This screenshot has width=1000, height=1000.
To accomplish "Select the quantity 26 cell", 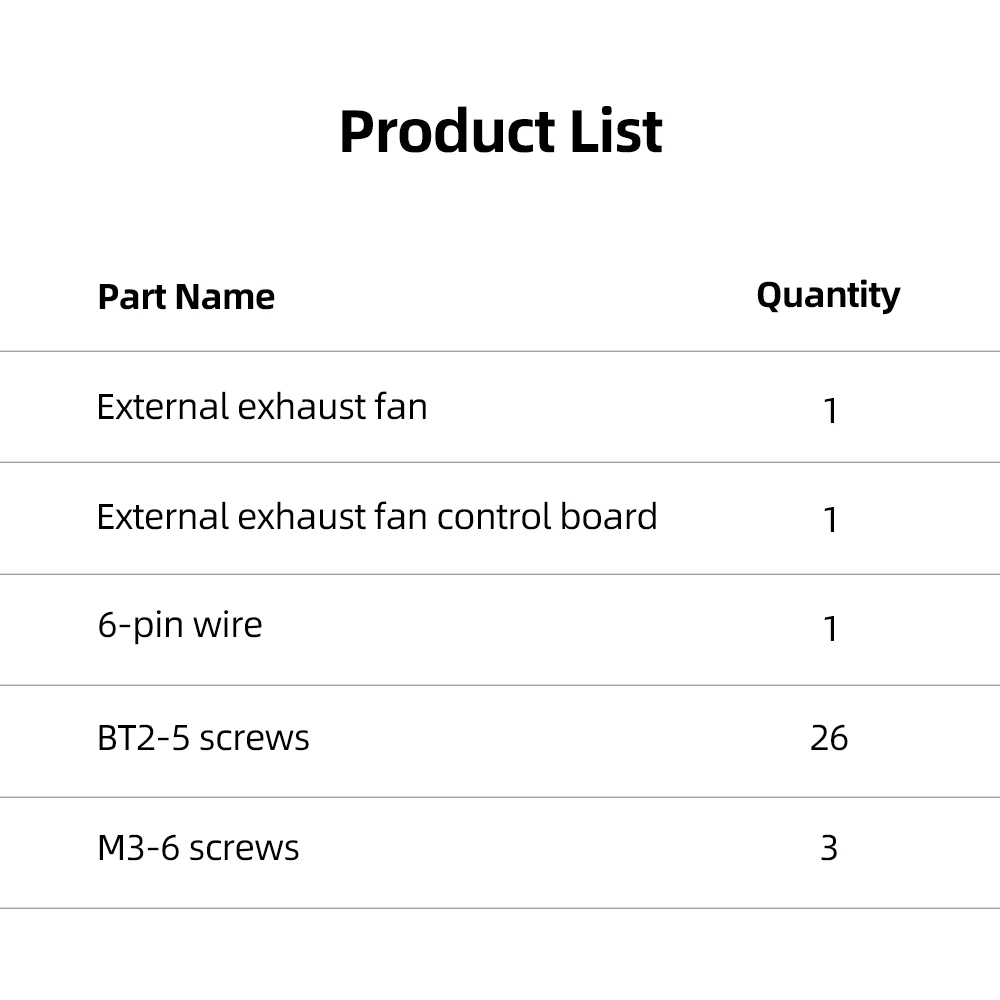I will [x=829, y=739].
